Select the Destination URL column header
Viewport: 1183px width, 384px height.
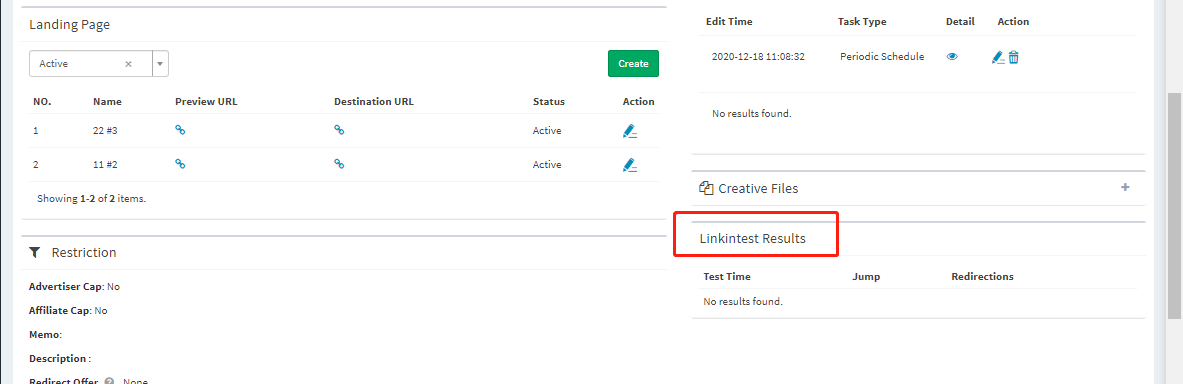tap(374, 101)
